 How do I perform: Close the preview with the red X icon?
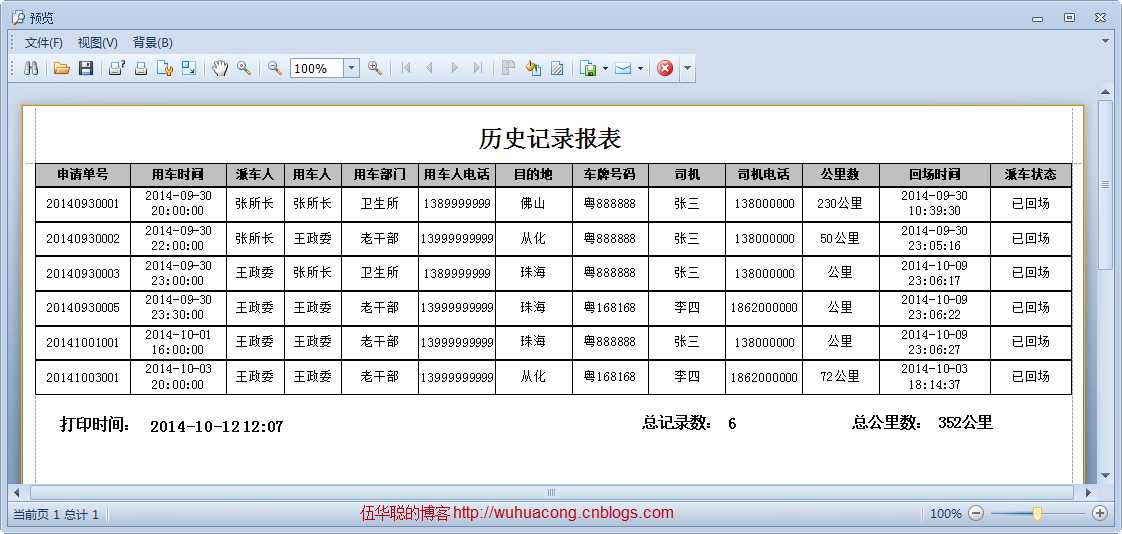point(665,69)
